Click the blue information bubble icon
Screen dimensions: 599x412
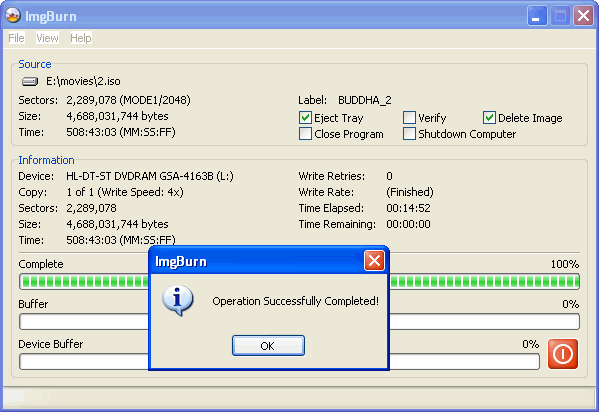(178, 301)
